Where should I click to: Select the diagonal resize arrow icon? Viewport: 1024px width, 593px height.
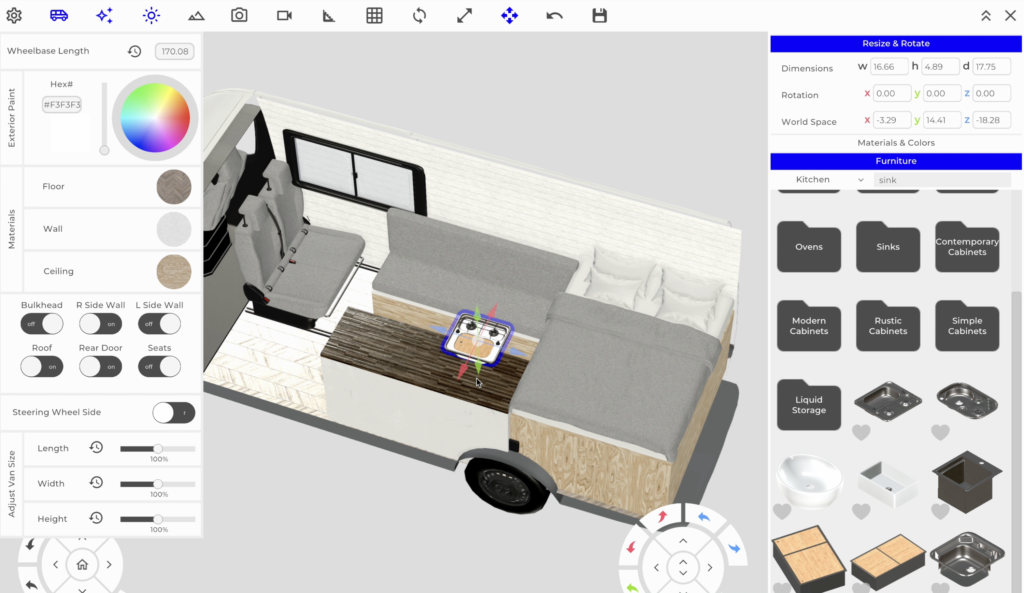coord(464,15)
